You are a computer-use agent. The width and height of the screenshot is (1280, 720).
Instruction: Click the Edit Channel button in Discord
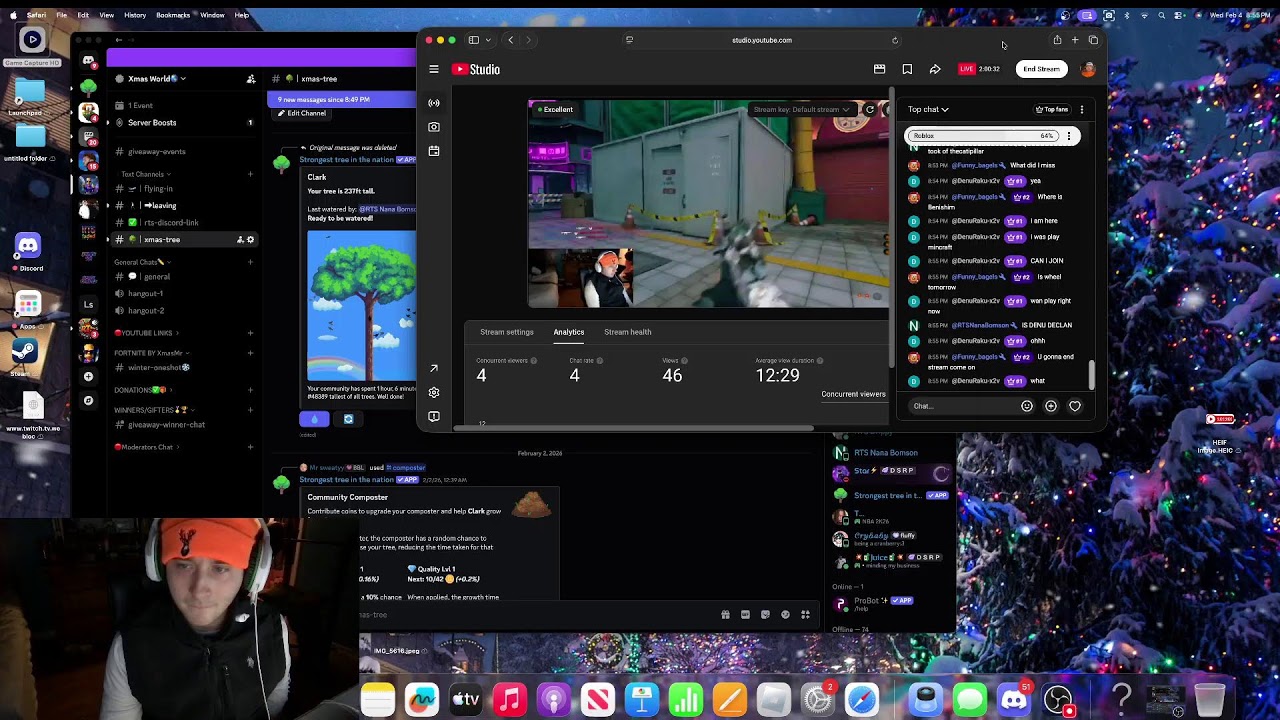(302, 113)
